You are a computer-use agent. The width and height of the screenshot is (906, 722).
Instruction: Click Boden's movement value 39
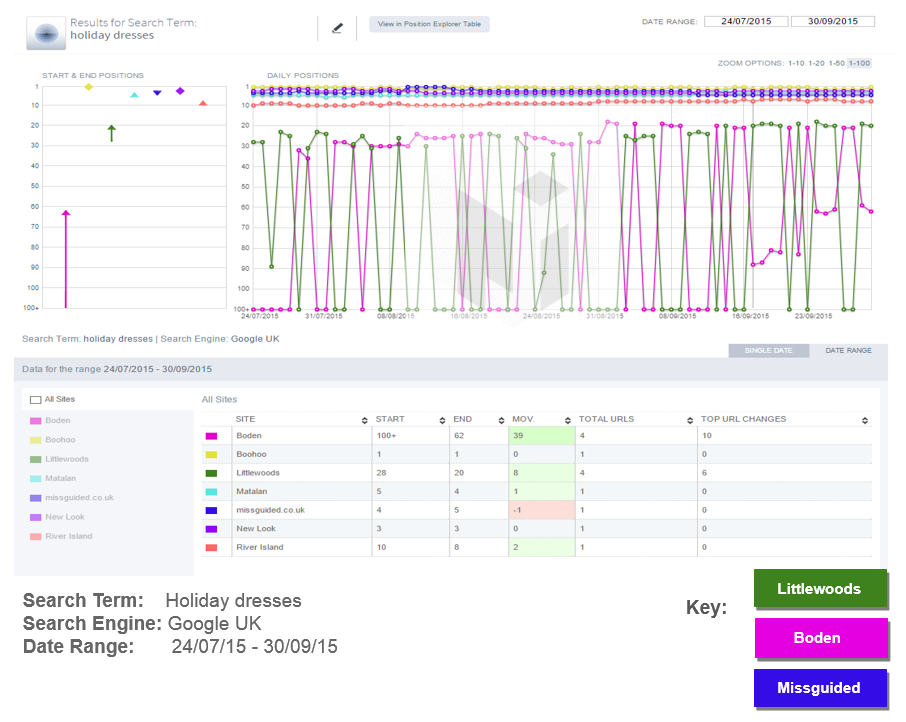[518, 436]
